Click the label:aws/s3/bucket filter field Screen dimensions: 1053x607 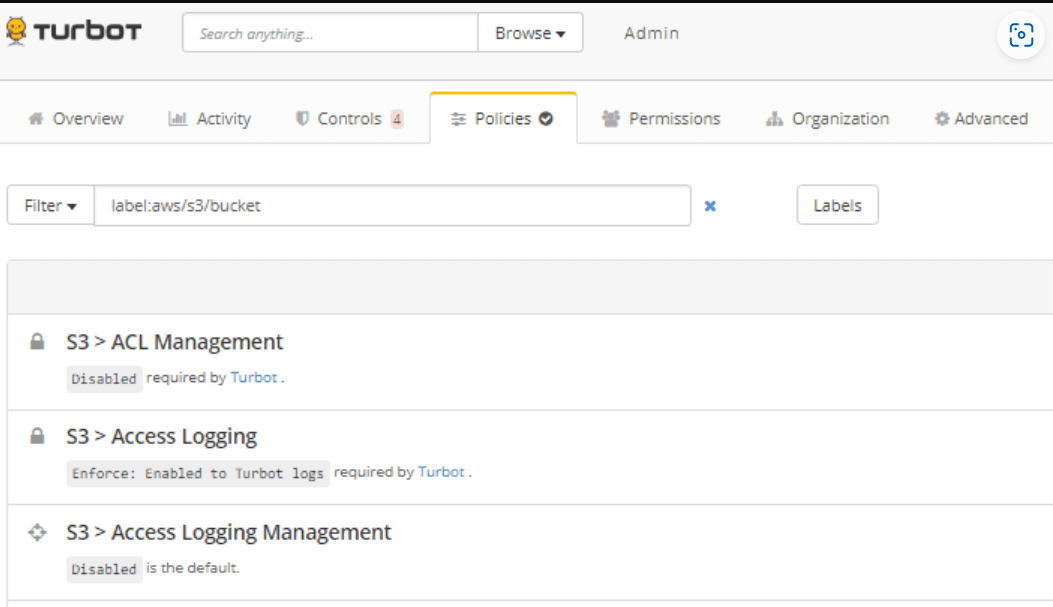tap(392, 205)
